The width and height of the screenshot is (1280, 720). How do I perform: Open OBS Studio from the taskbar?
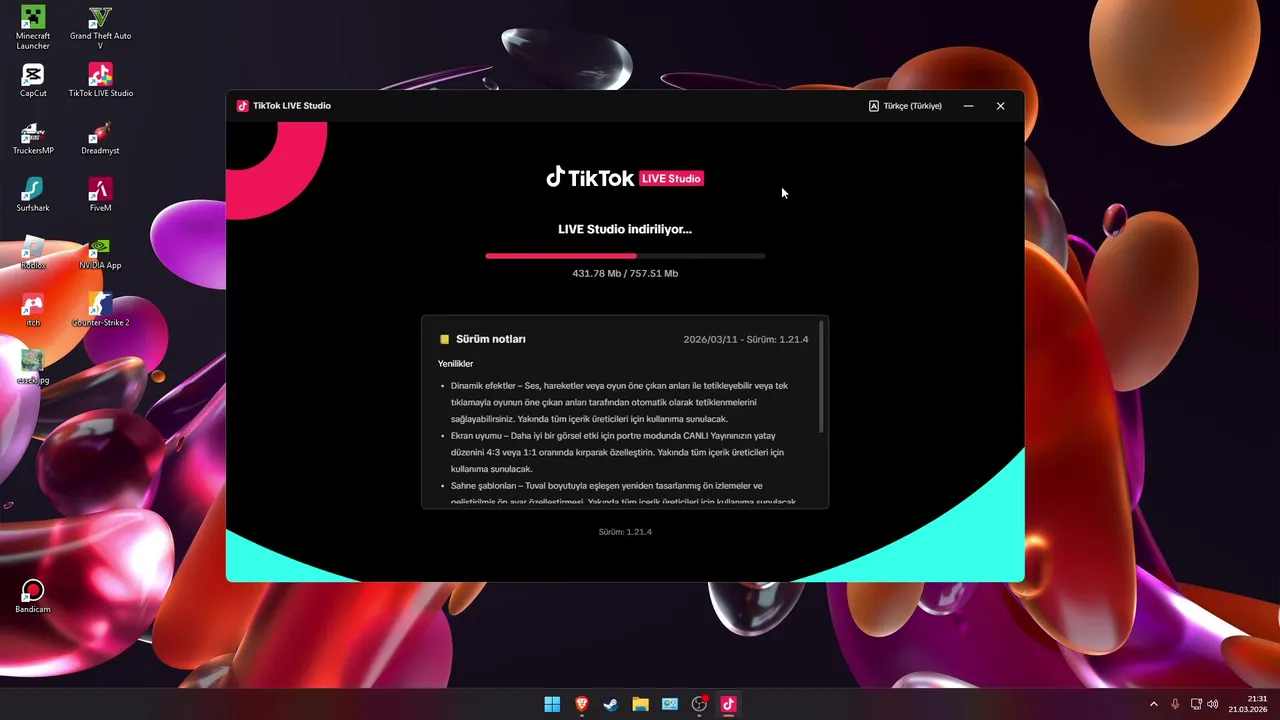pos(699,704)
